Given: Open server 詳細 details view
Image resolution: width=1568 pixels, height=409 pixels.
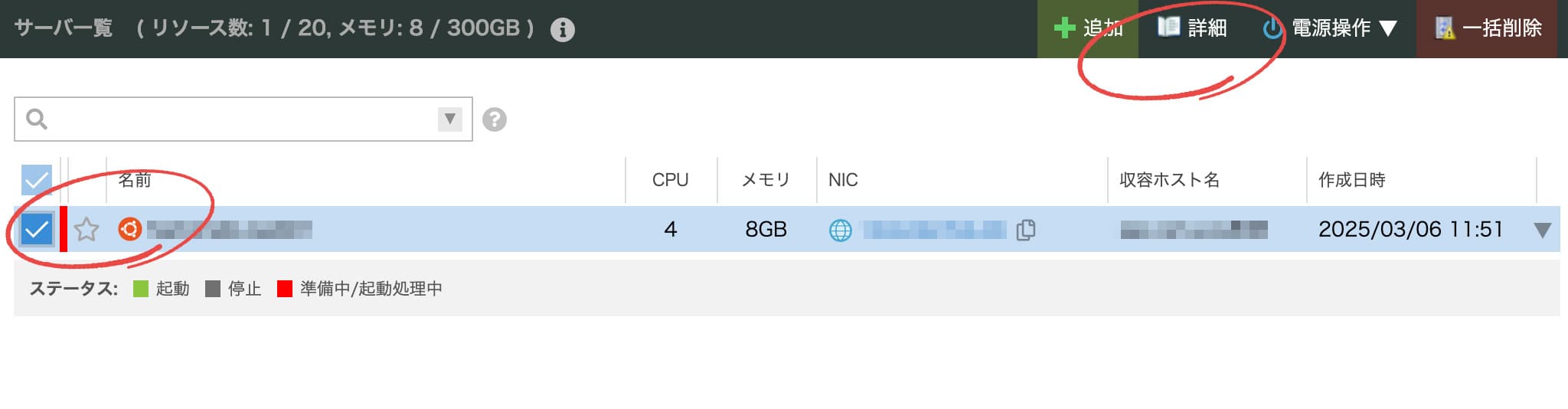Looking at the screenshot, I should pos(1191,28).
